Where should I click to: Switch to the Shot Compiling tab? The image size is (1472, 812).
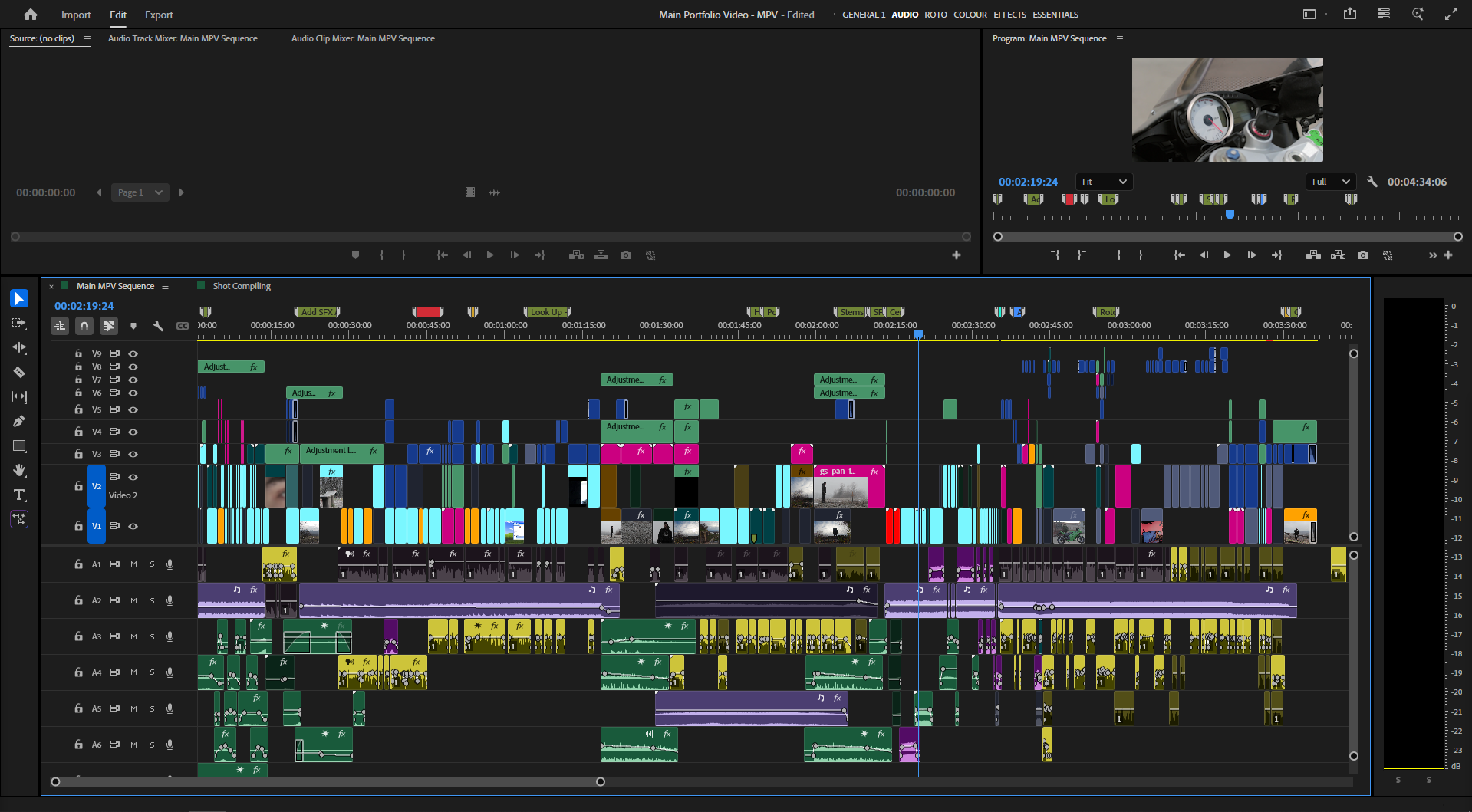241,285
